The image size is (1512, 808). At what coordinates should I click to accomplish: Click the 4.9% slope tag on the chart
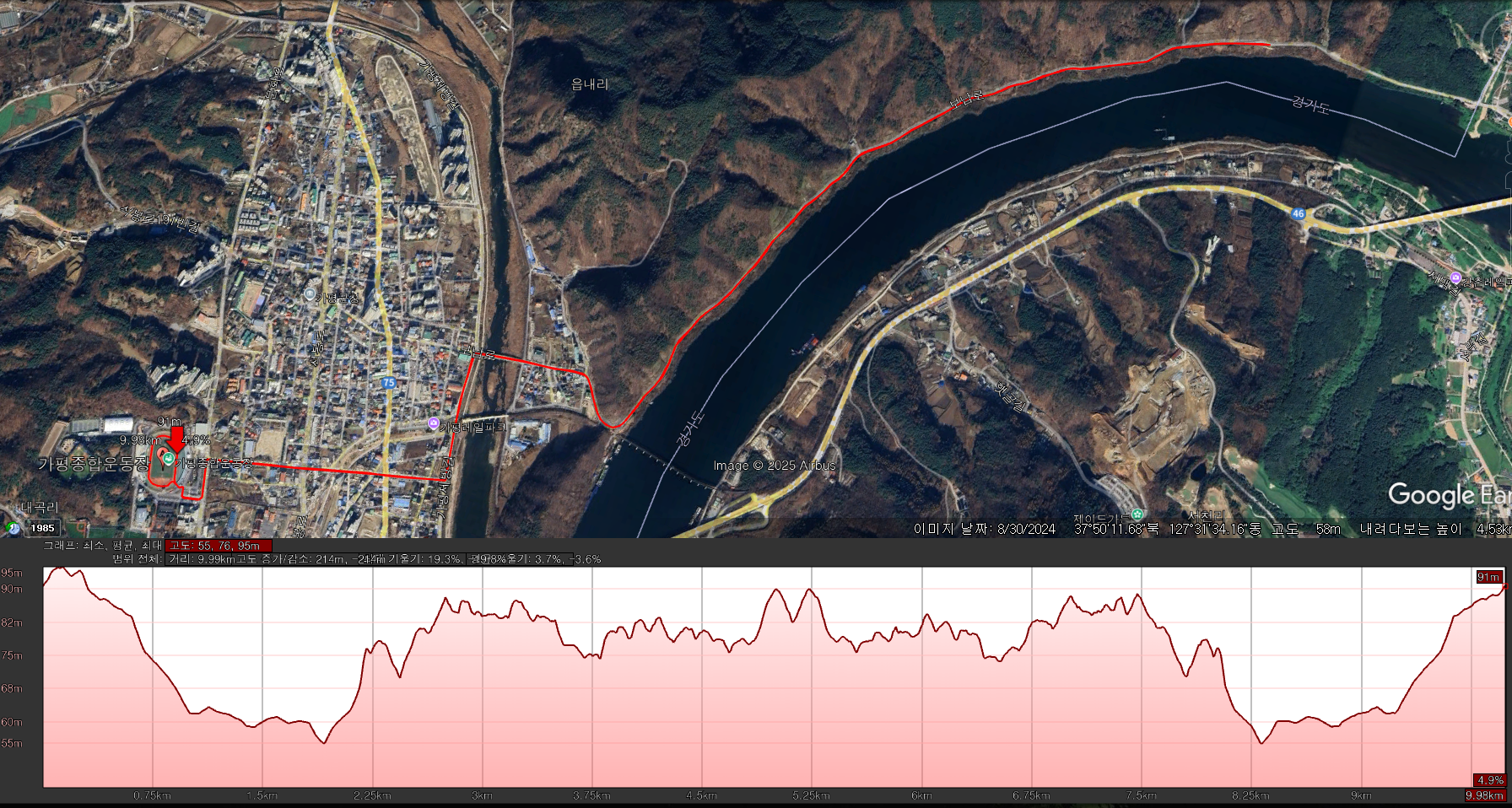point(1490,780)
